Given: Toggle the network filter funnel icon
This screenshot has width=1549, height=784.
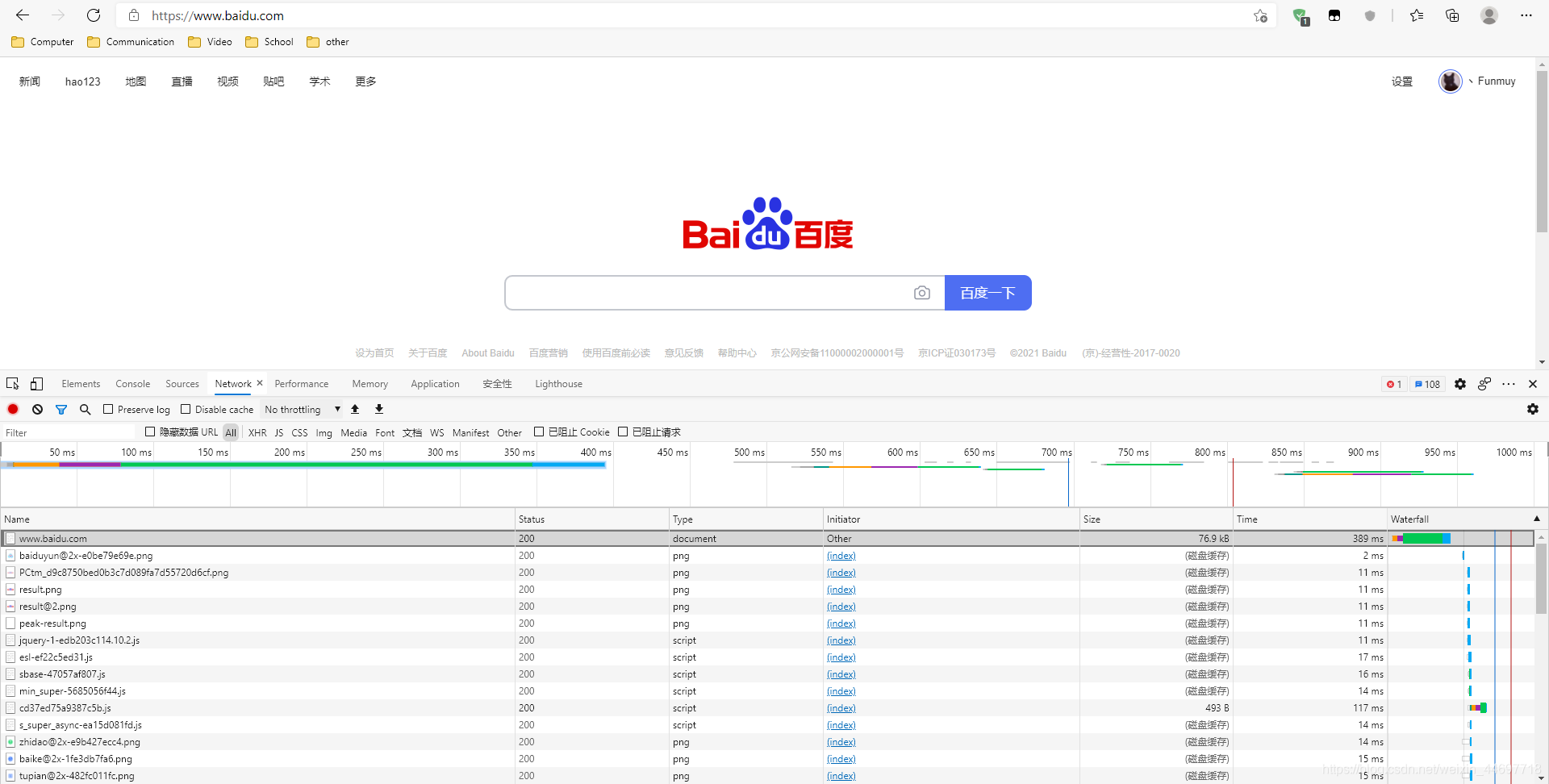Looking at the screenshot, I should coord(61,409).
